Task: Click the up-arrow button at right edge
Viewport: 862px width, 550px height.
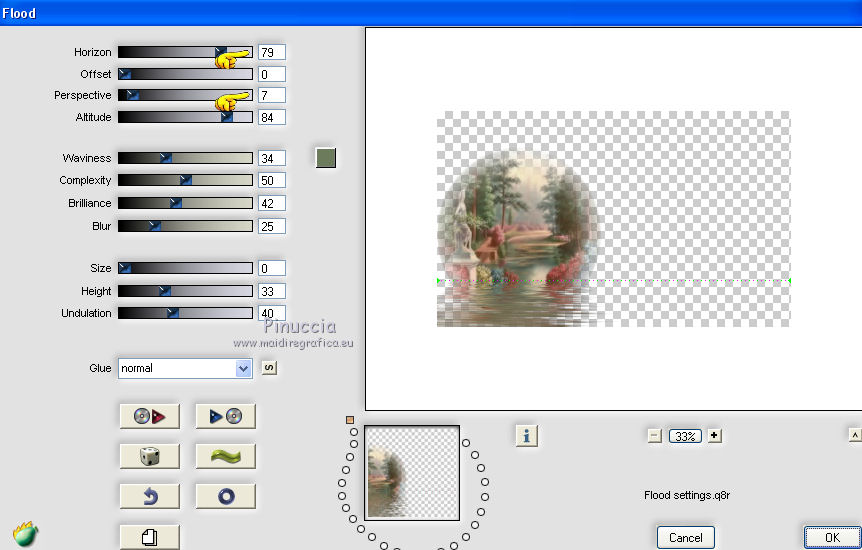Action: (x=855, y=436)
